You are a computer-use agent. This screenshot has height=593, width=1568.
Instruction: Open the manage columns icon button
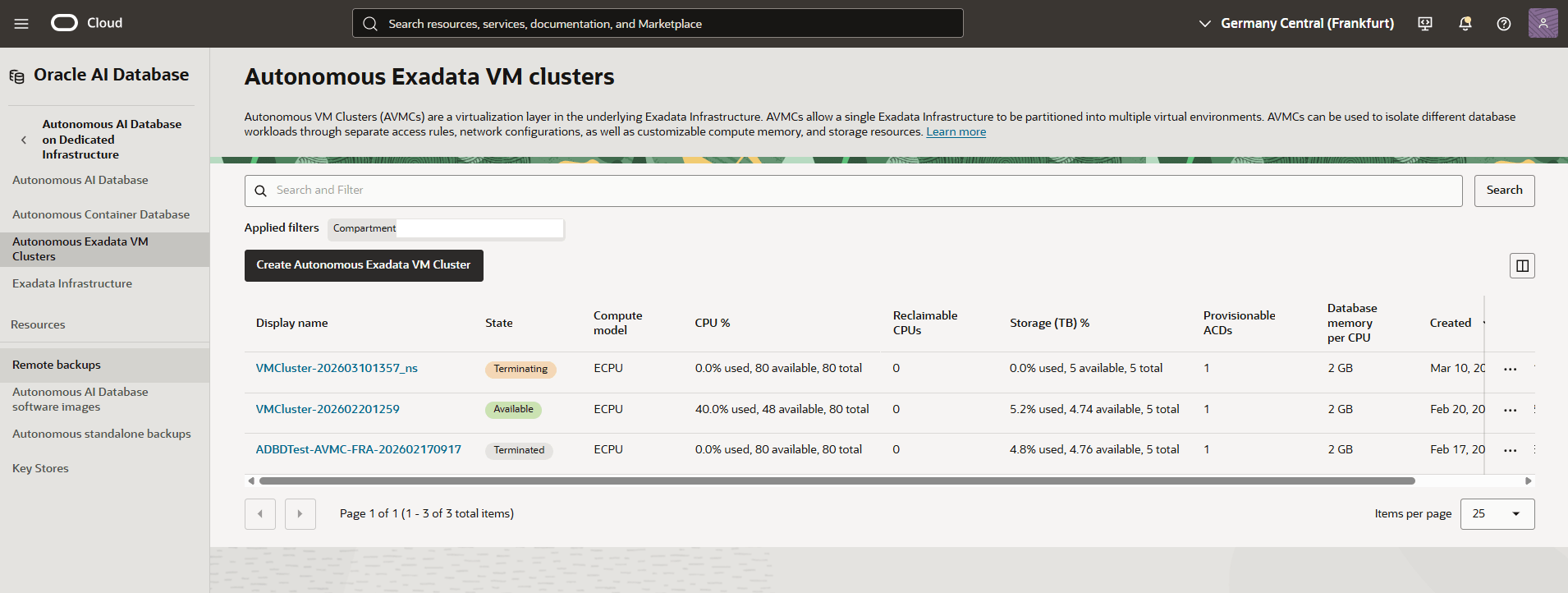1522,265
